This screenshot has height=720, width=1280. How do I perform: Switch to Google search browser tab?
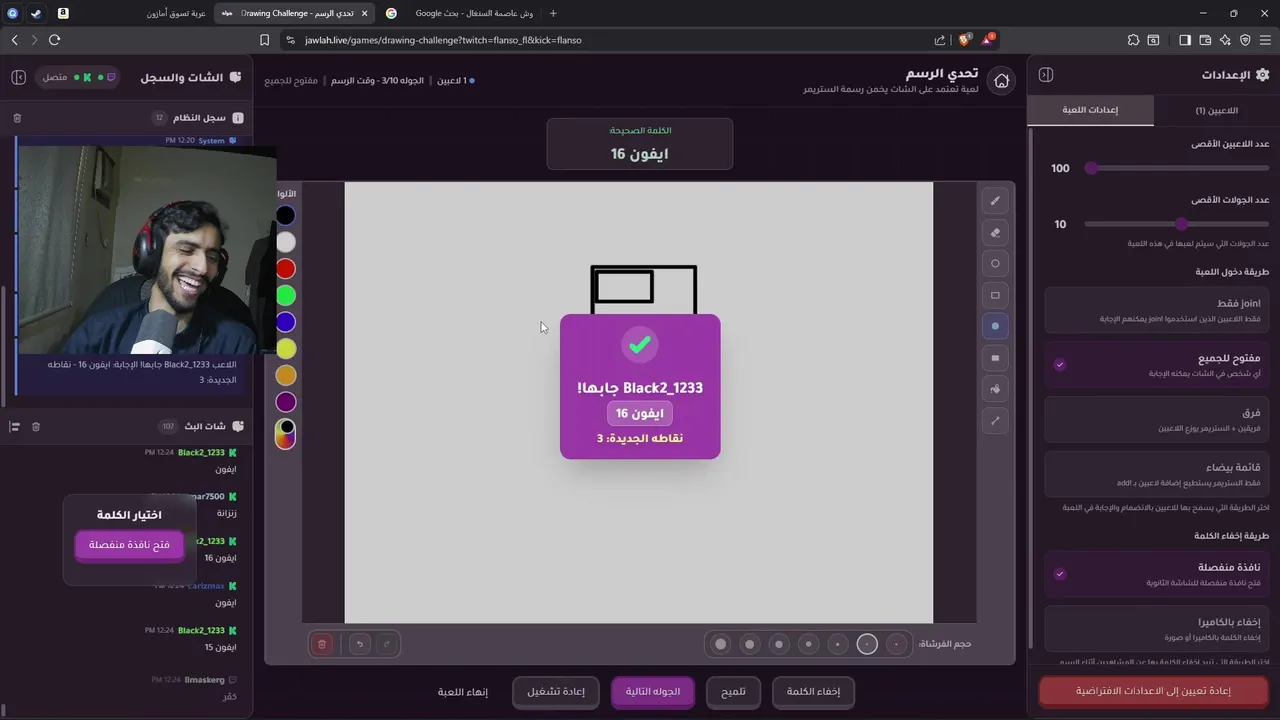(x=462, y=13)
